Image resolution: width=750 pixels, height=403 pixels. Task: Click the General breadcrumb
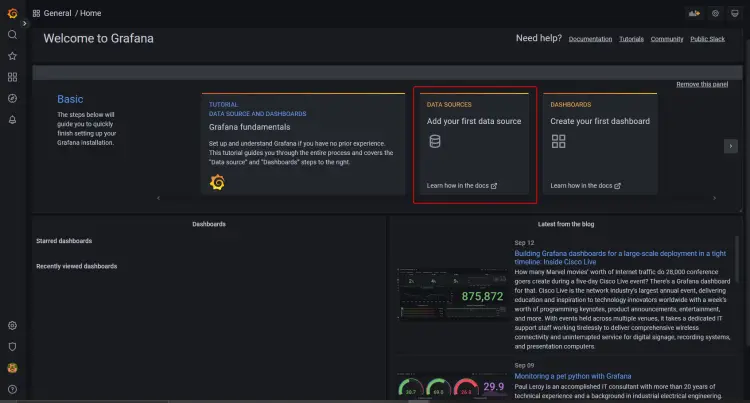pos(57,13)
